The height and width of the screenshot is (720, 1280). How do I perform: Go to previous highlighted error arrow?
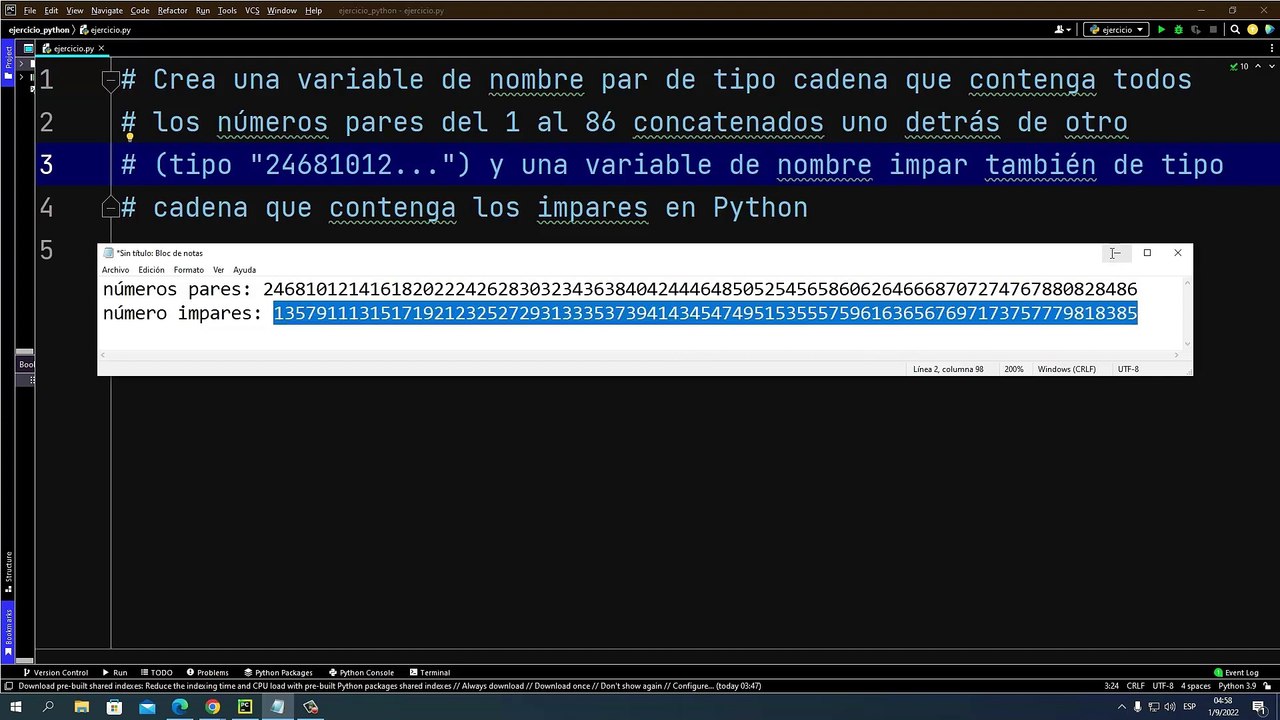click(1257, 66)
